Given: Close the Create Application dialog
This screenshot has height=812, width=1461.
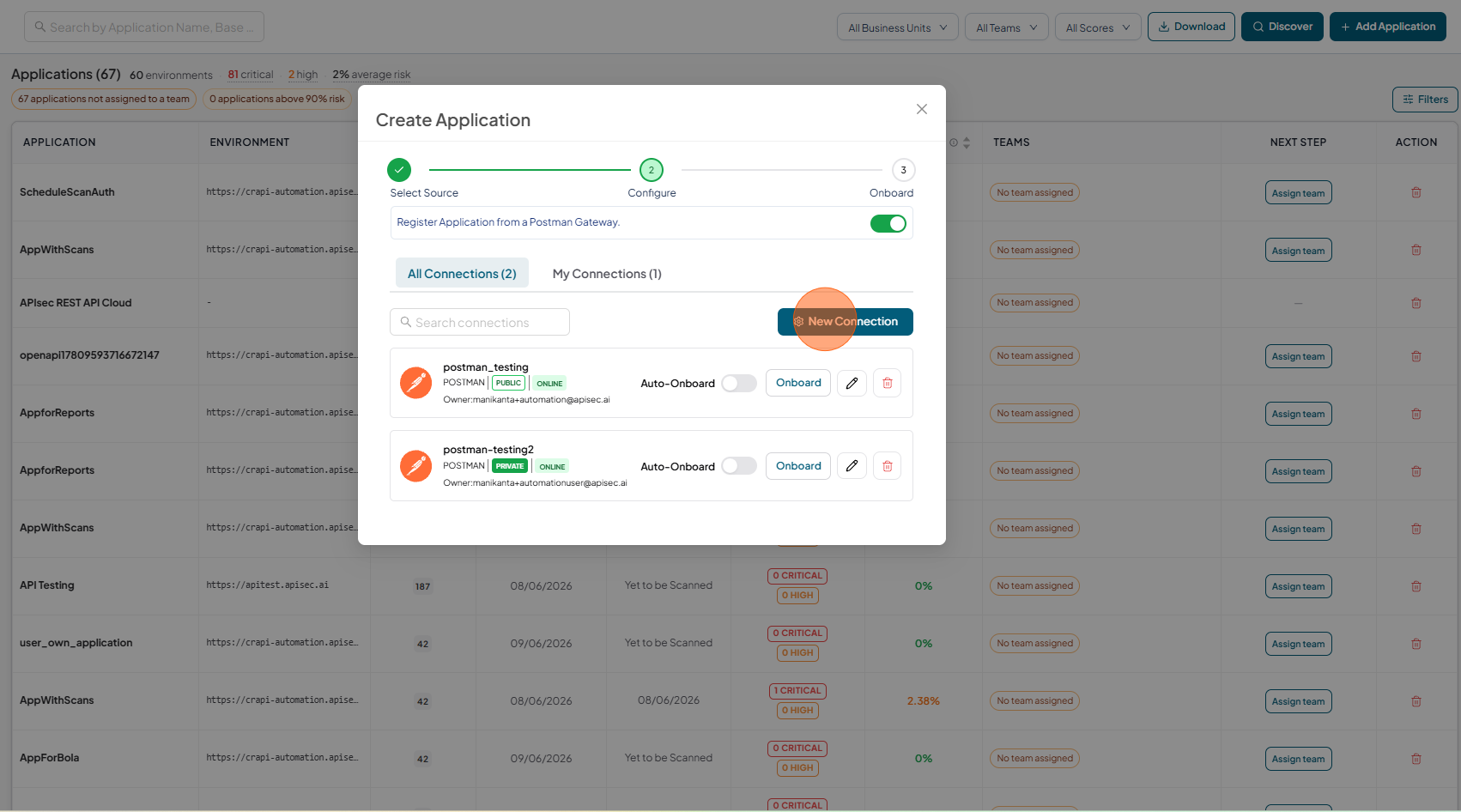Looking at the screenshot, I should [x=922, y=109].
